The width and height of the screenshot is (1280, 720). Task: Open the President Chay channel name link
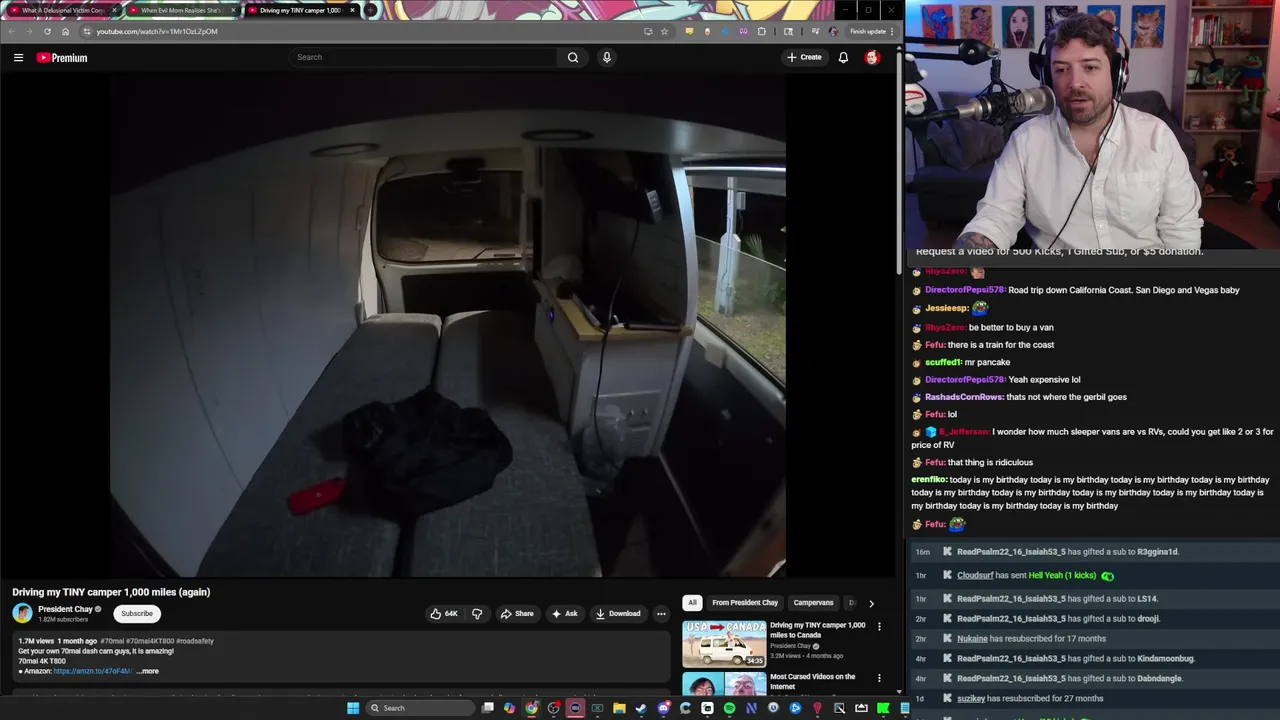click(65, 609)
